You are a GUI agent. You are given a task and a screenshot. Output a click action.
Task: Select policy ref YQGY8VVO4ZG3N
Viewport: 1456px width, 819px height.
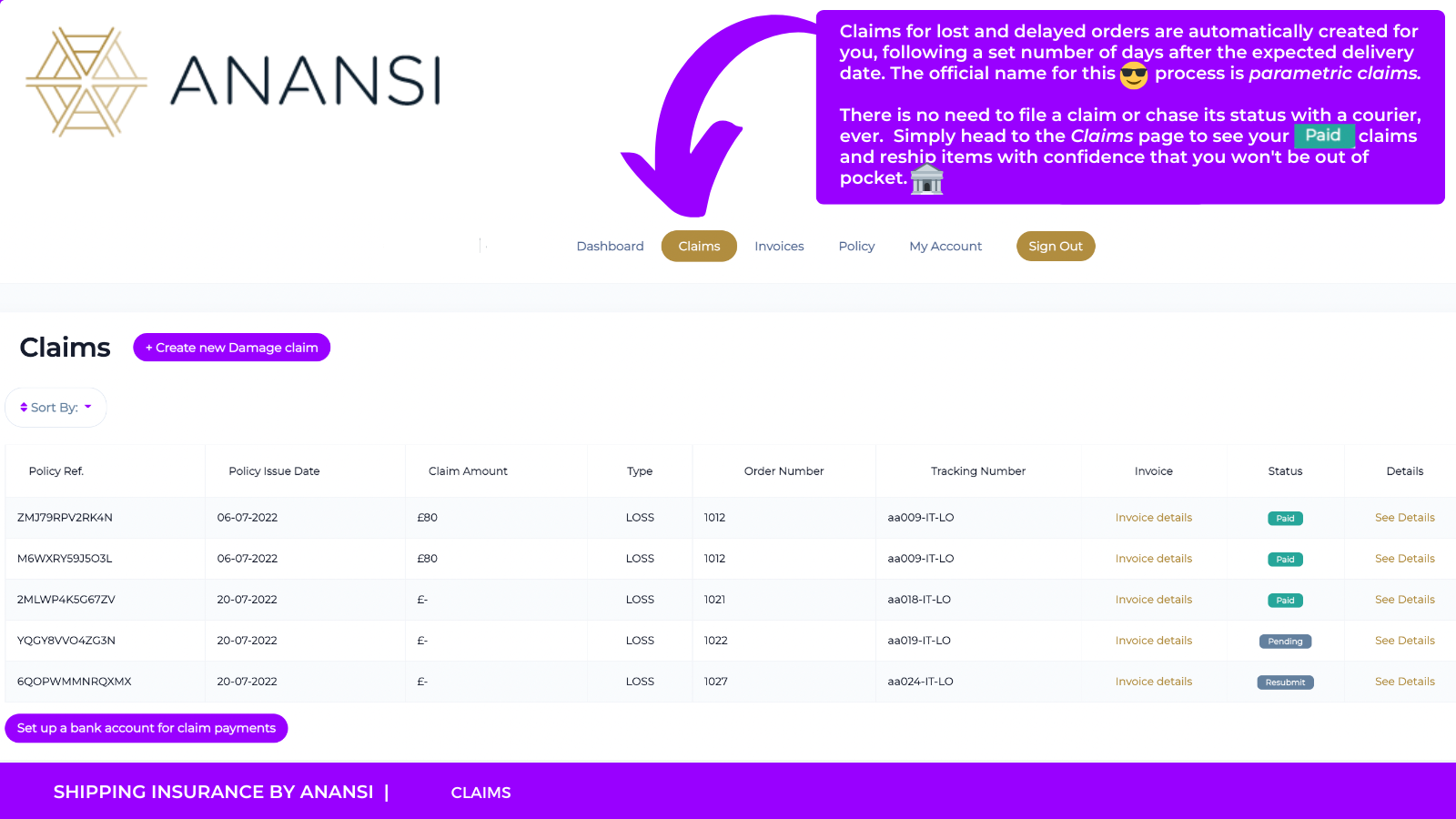pyautogui.click(x=66, y=641)
